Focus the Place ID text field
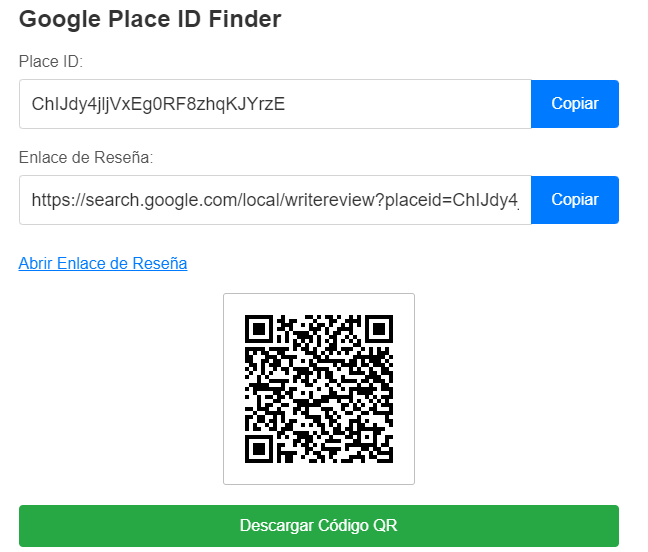The width and height of the screenshot is (648, 552). click(400, 104)
